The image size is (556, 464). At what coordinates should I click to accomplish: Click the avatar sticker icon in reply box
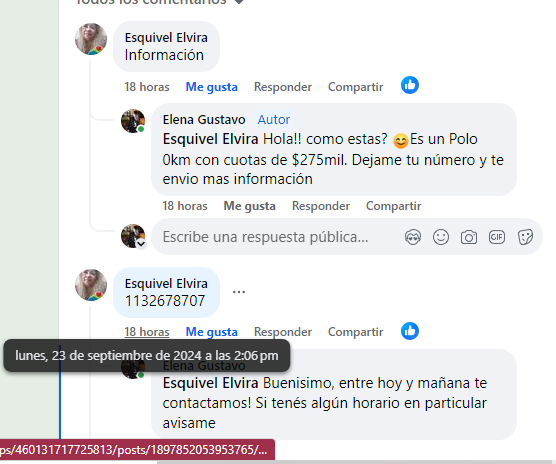413,237
